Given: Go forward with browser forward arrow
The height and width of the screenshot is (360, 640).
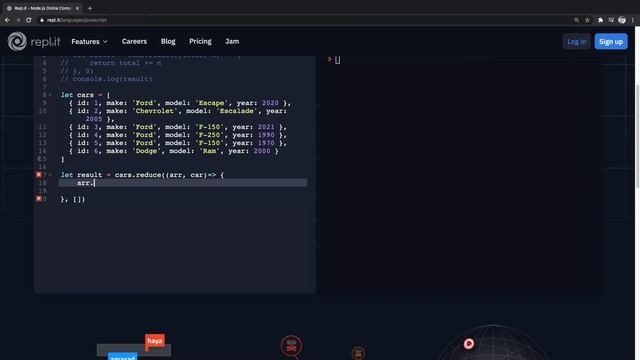Looking at the screenshot, I should click(18, 20).
